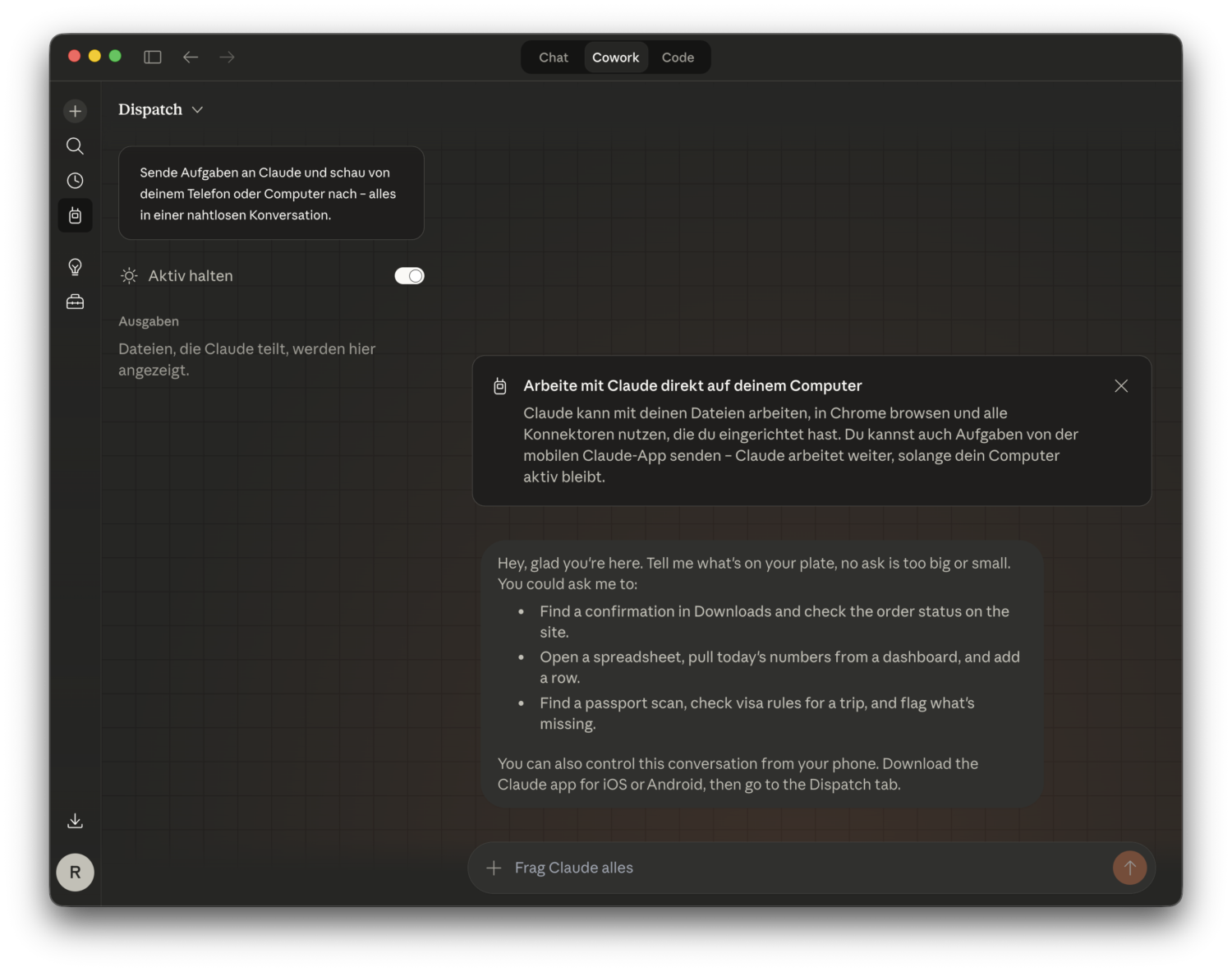Disable the Aktiv halten switch

tap(409, 276)
